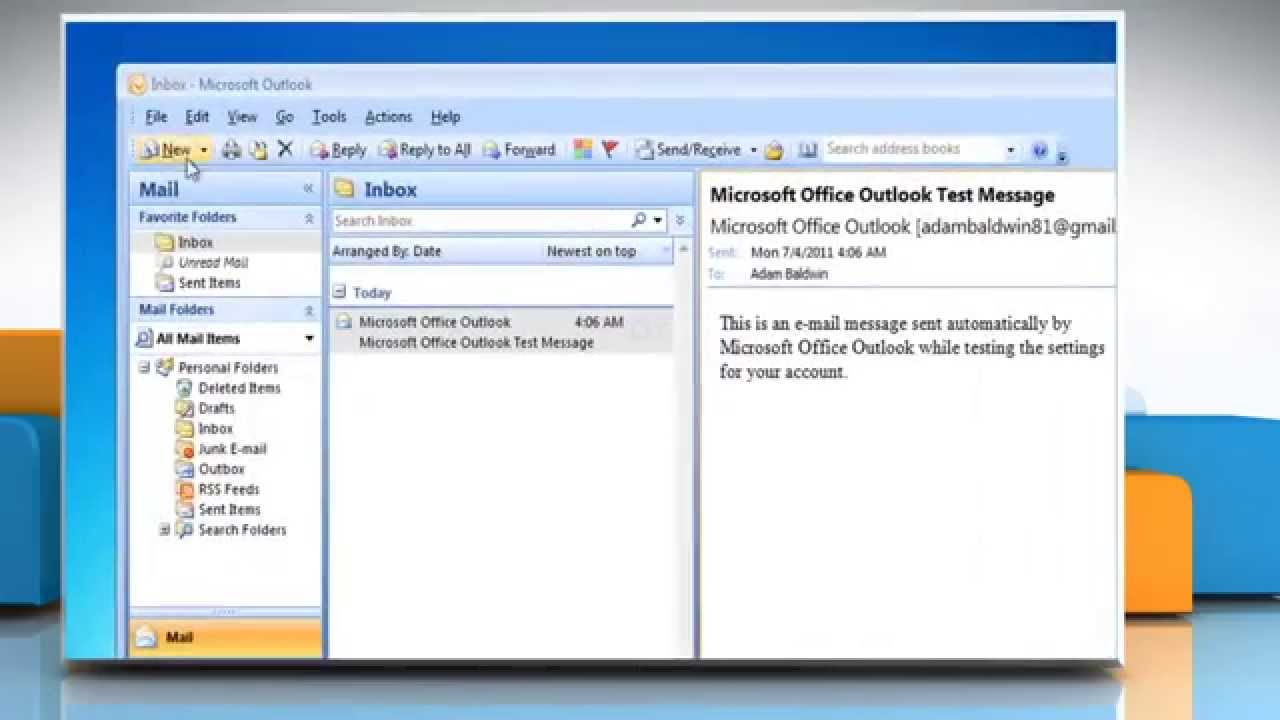Open the Drafts folder

[x=216, y=408]
